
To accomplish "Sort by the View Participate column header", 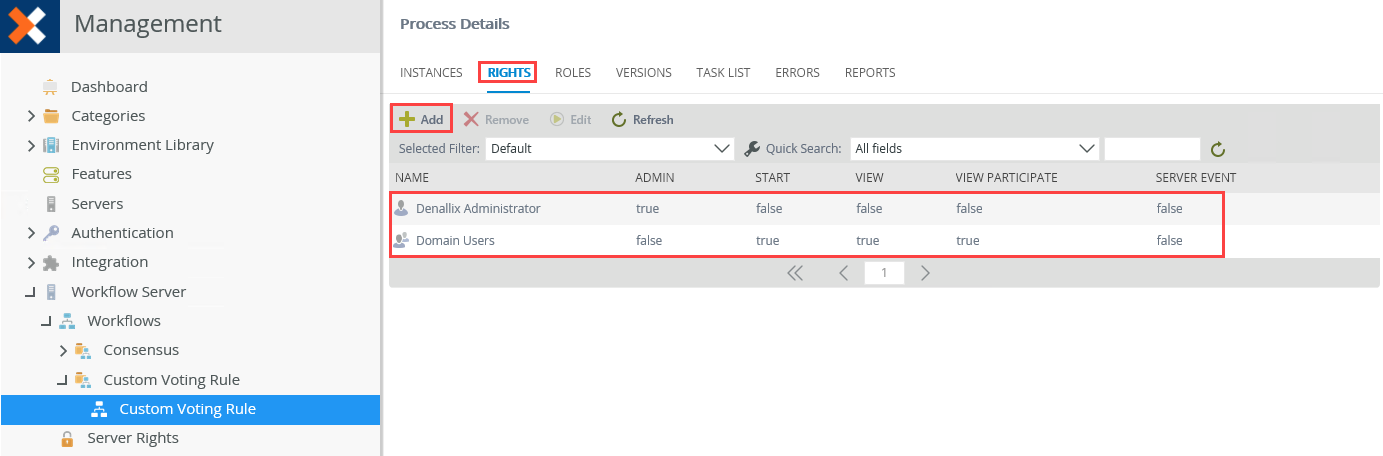I will pyautogui.click(x=1007, y=178).
